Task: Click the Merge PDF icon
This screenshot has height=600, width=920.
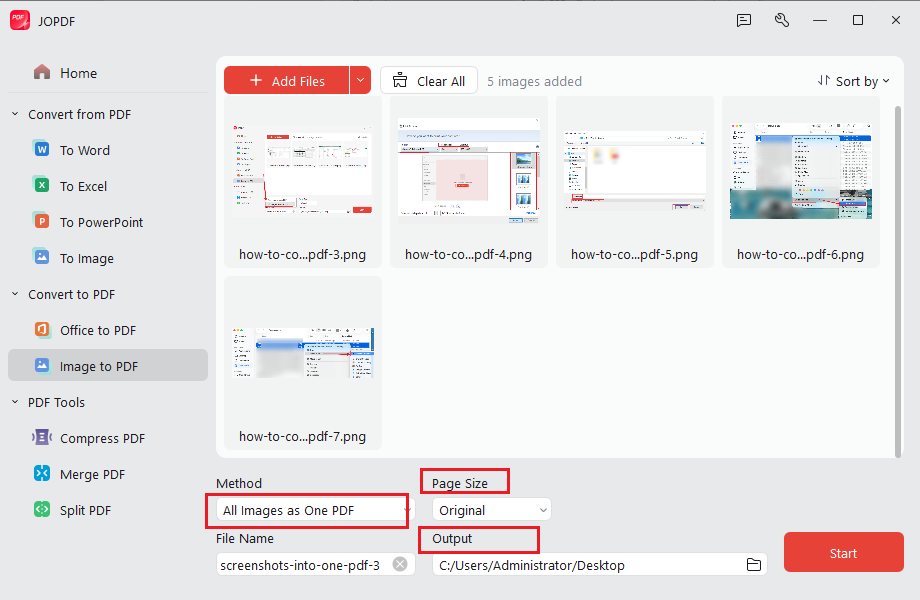Action: coord(42,473)
